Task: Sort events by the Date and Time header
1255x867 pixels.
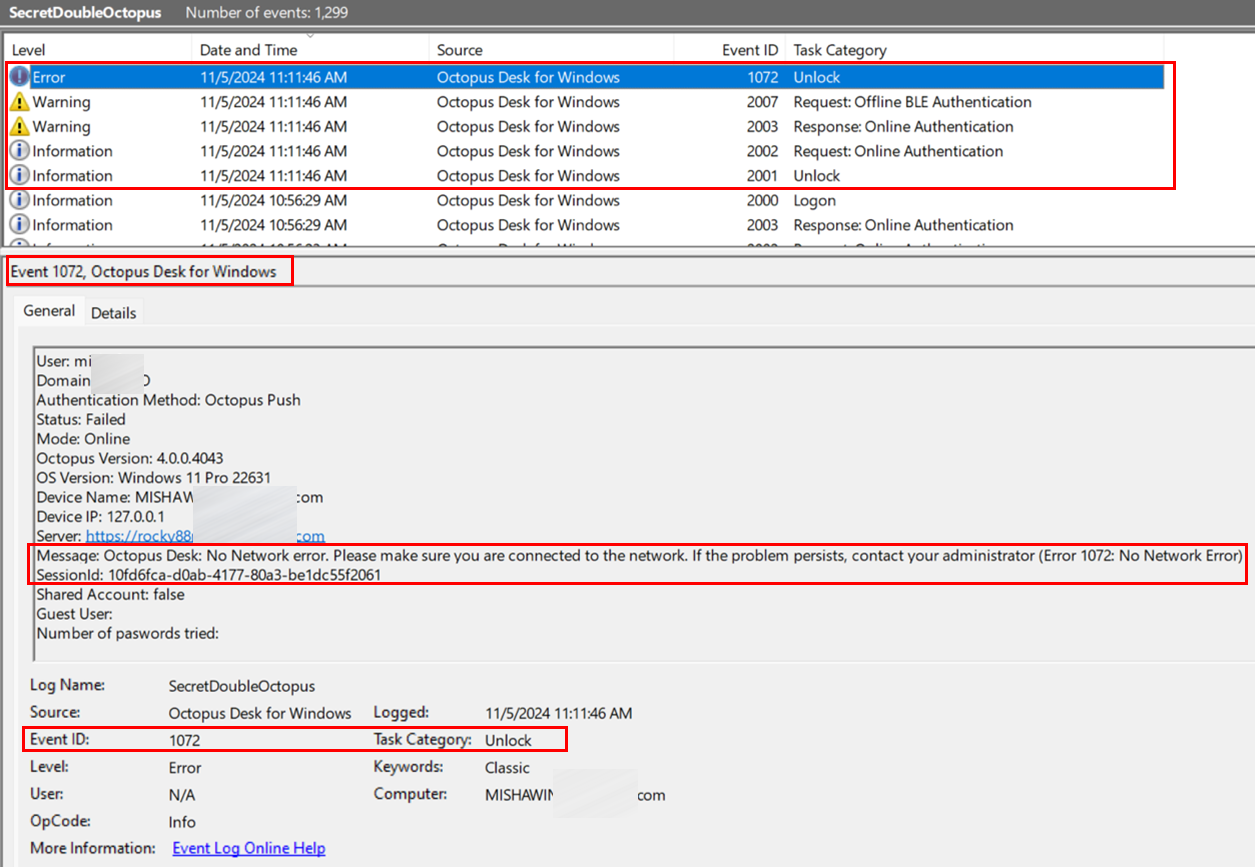Action: pos(311,50)
